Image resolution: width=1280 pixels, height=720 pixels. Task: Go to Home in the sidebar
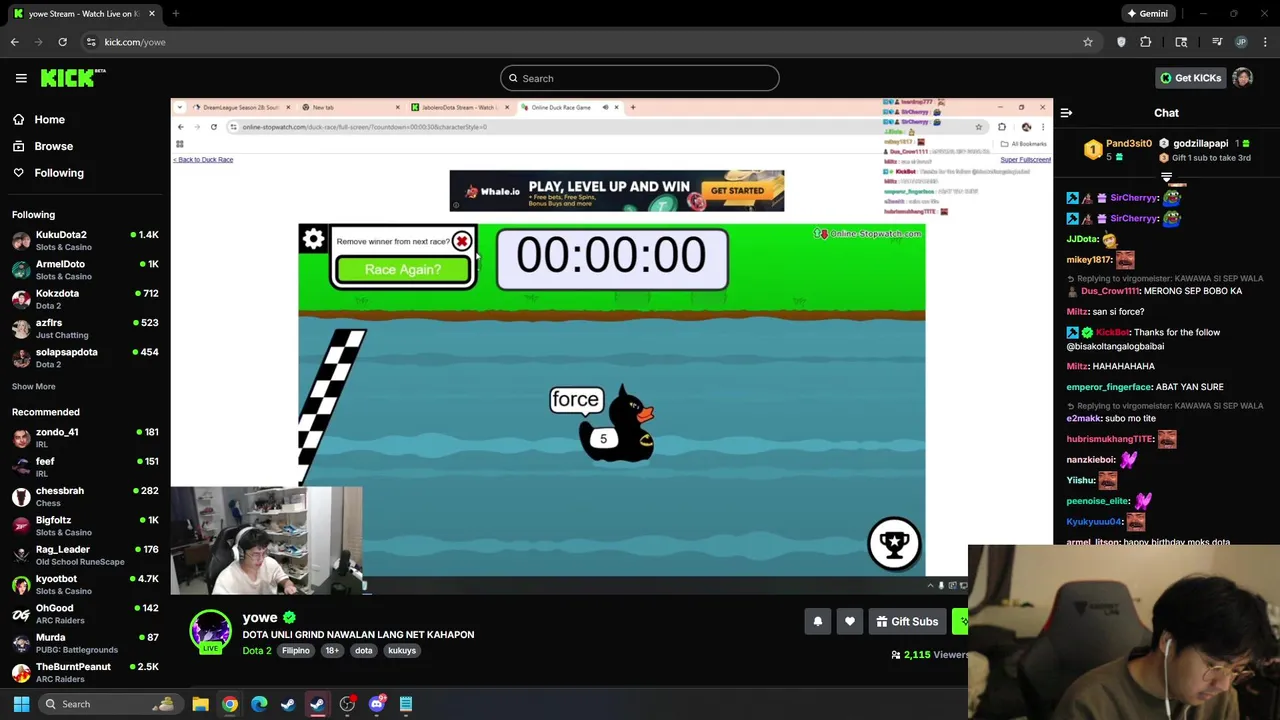click(x=49, y=120)
